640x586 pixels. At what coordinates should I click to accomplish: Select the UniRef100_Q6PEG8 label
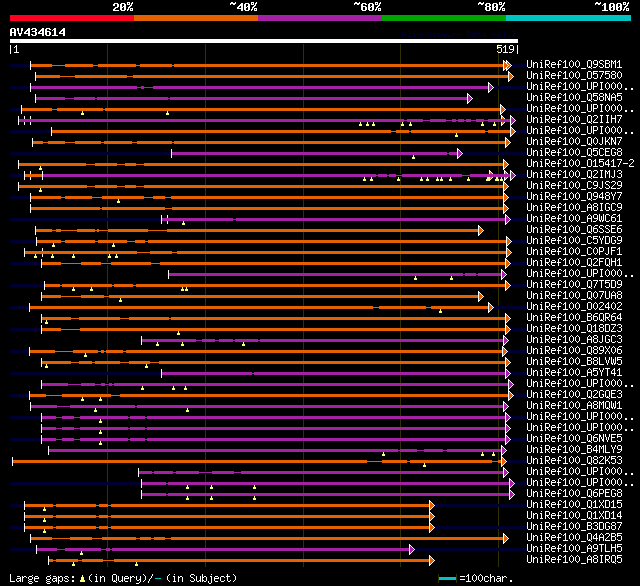click(574, 494)
